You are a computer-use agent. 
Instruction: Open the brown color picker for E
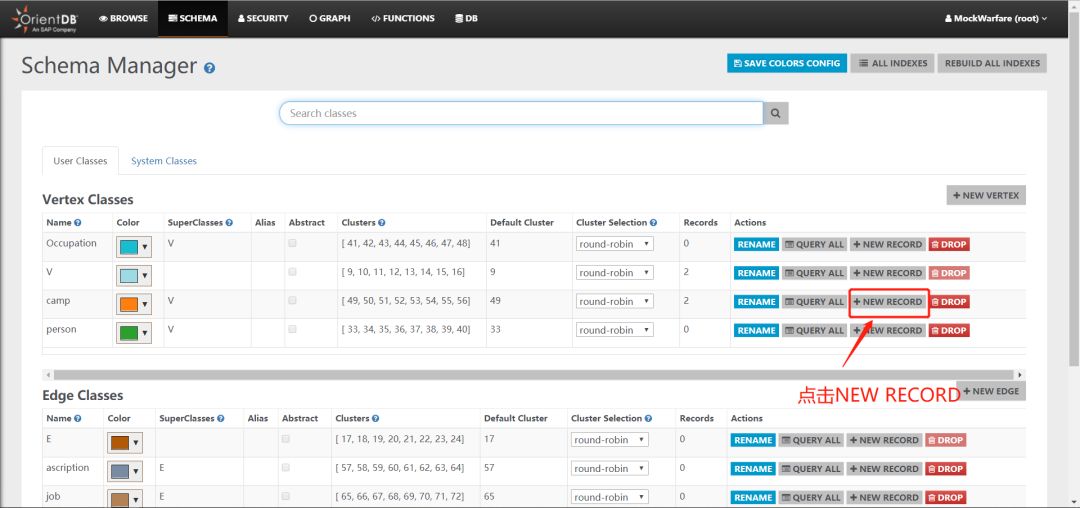click(125, 443)
